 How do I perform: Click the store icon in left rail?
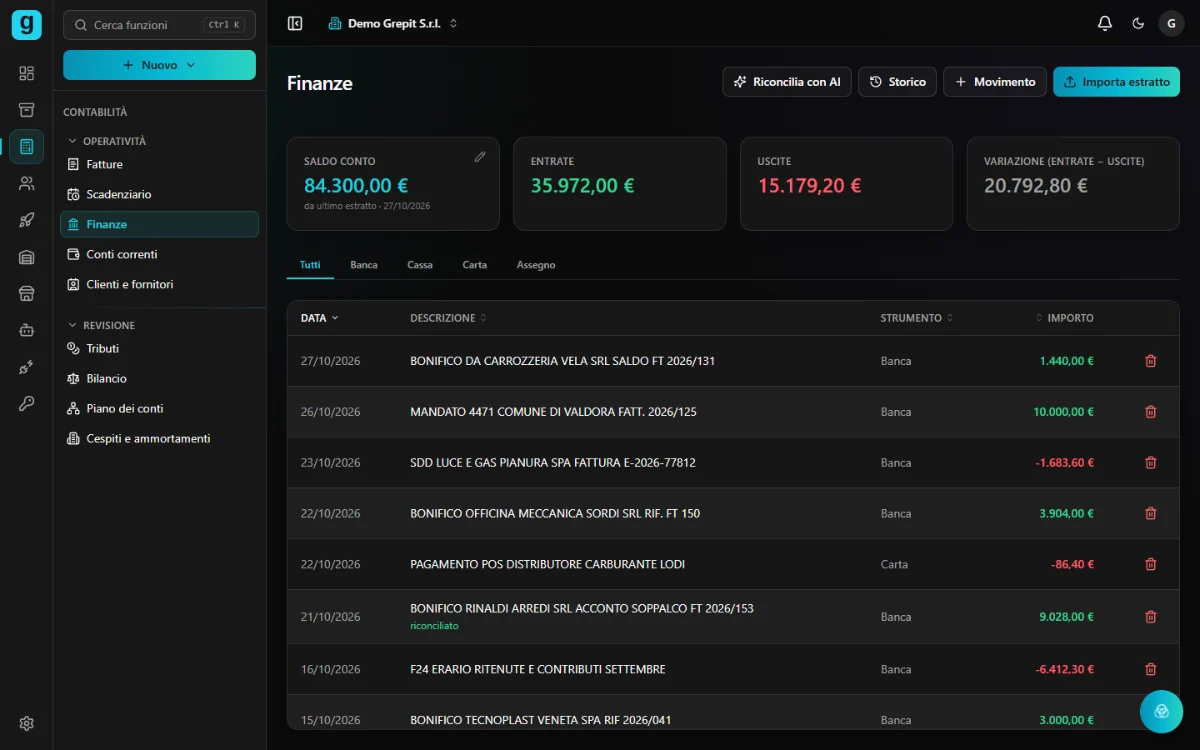point(26,293)
